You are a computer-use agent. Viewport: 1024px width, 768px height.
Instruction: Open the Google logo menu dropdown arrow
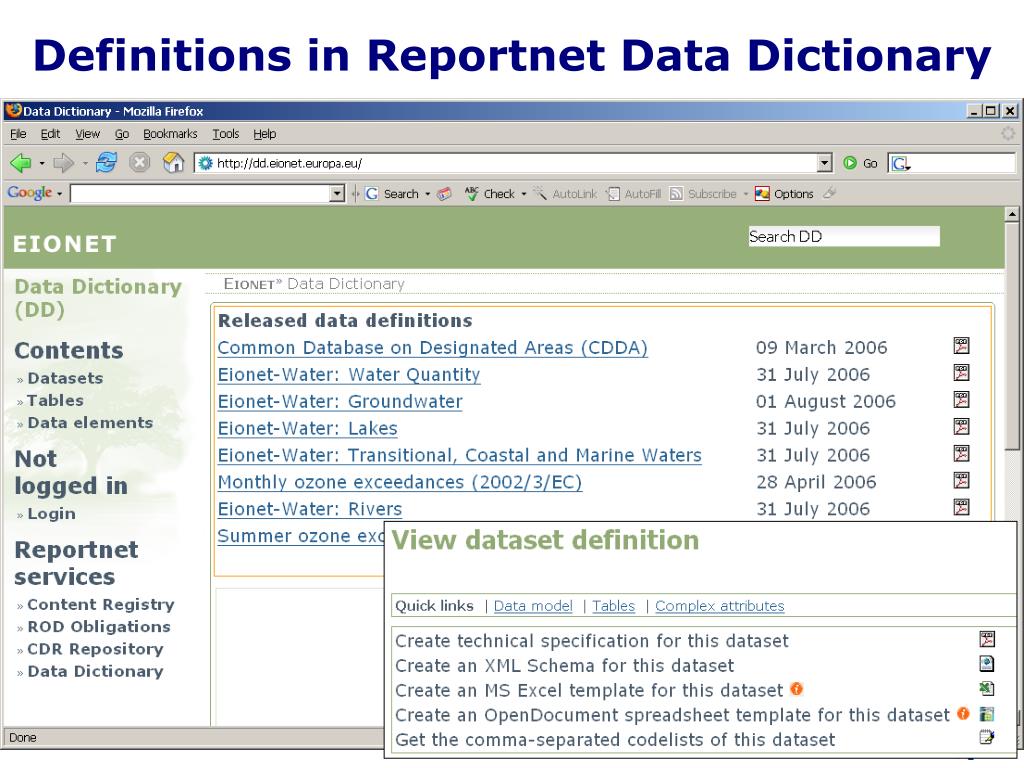pyautogui.click(x=59, y=194)
